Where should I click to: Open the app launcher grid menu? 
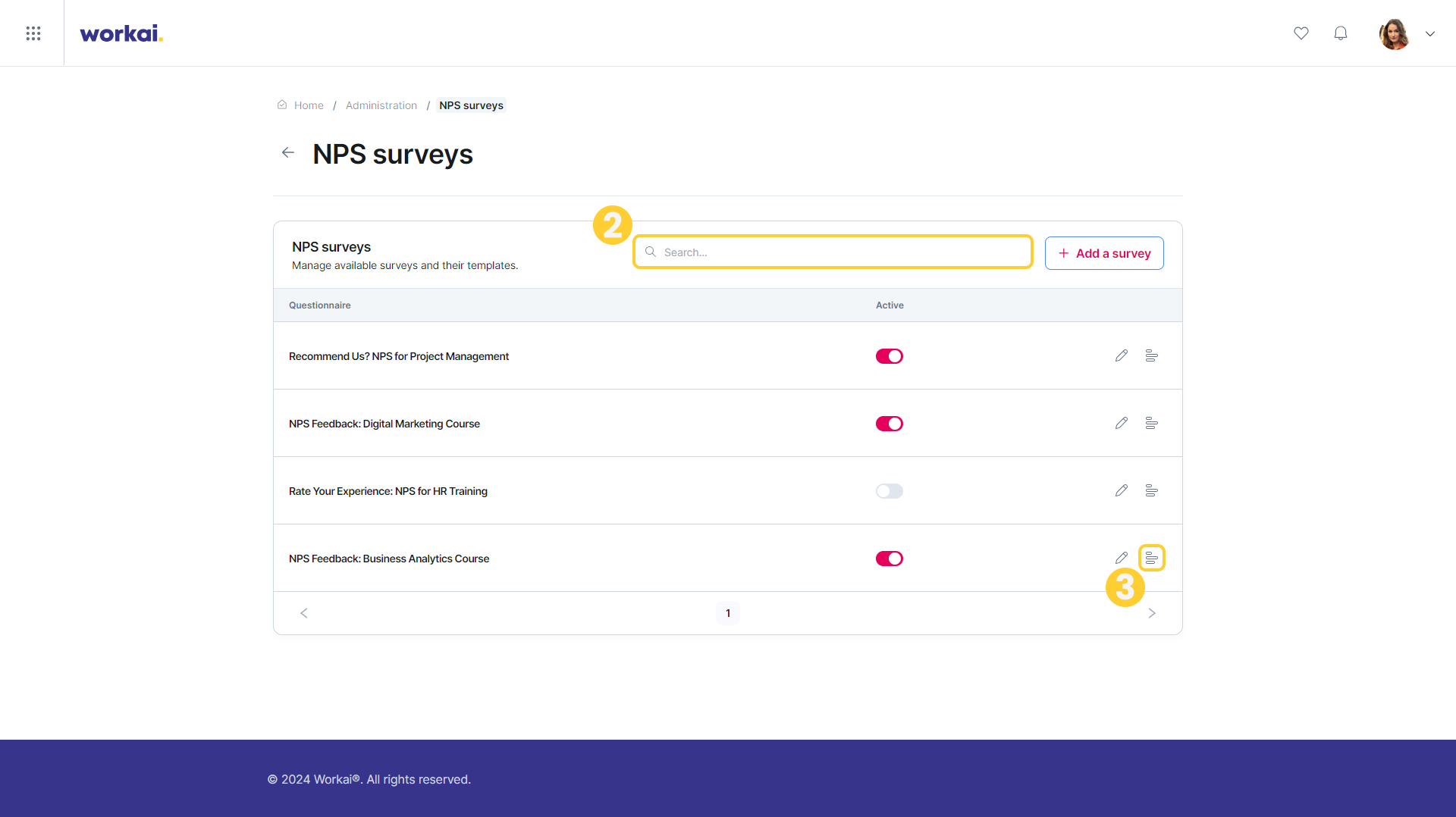(x=33, y=33)
